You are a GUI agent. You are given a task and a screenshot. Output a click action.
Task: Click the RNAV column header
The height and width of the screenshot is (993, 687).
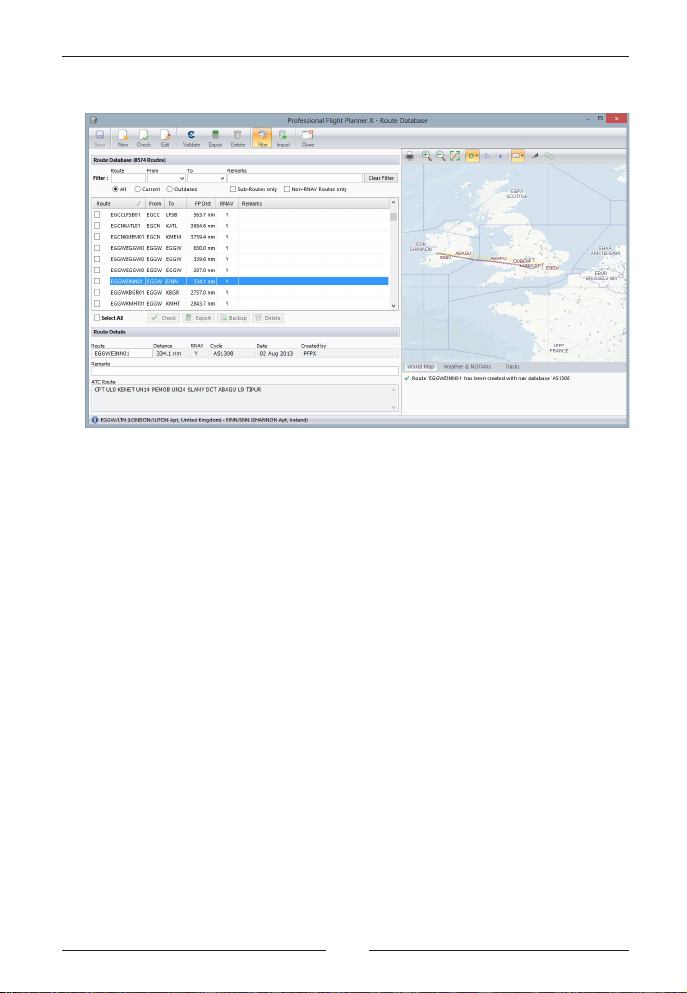point(227,204)
